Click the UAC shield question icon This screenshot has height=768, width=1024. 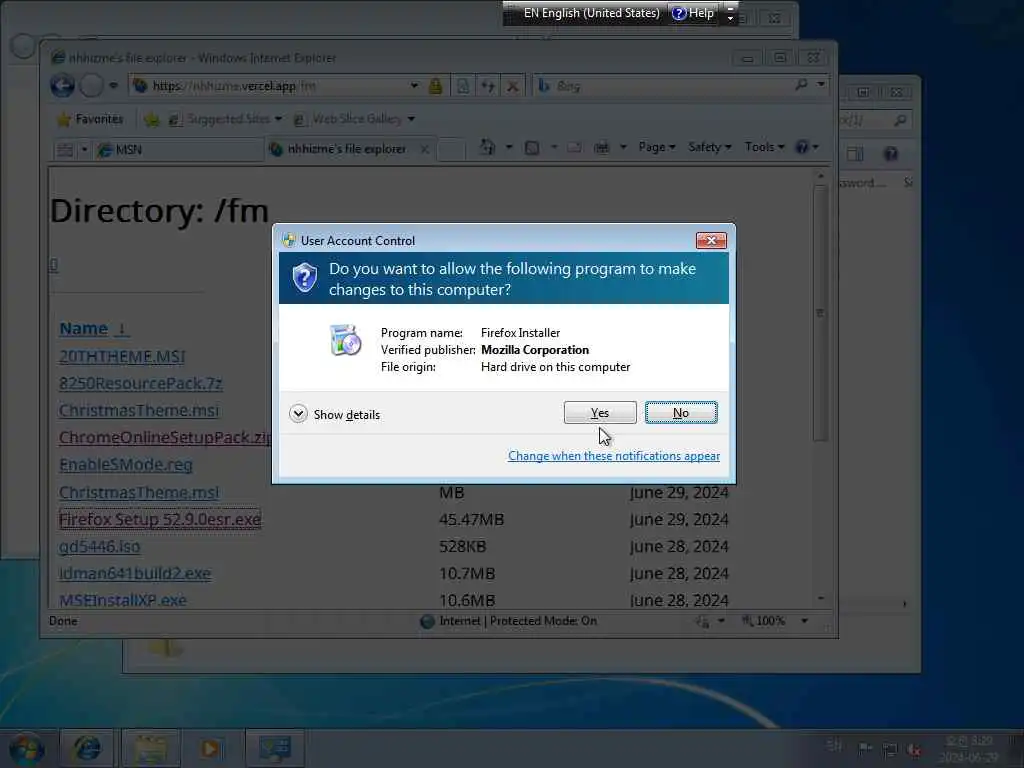(x=304, y=278)
